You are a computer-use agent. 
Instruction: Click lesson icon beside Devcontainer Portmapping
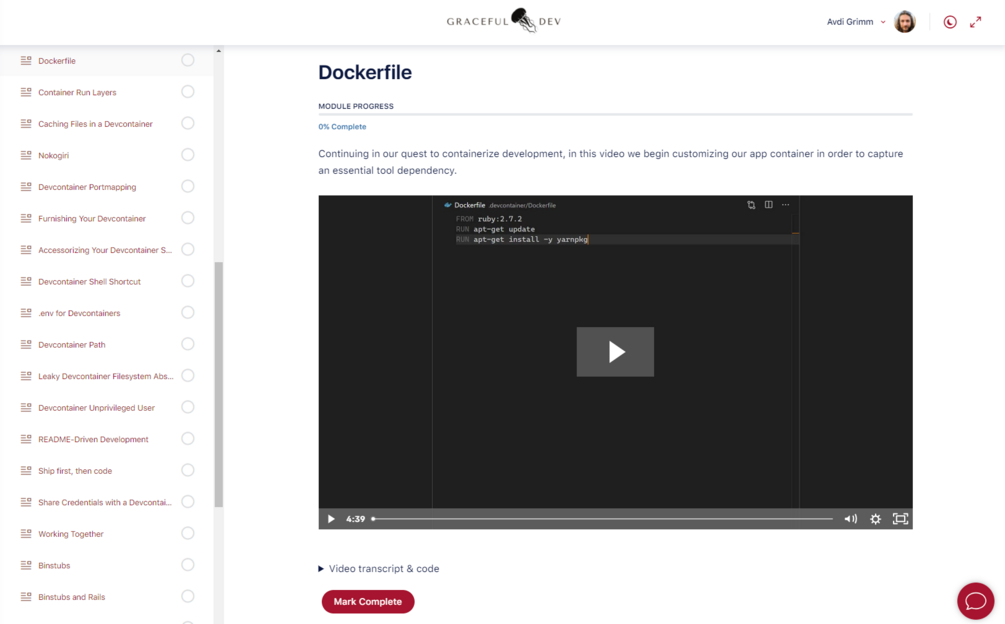coord(26,186)
